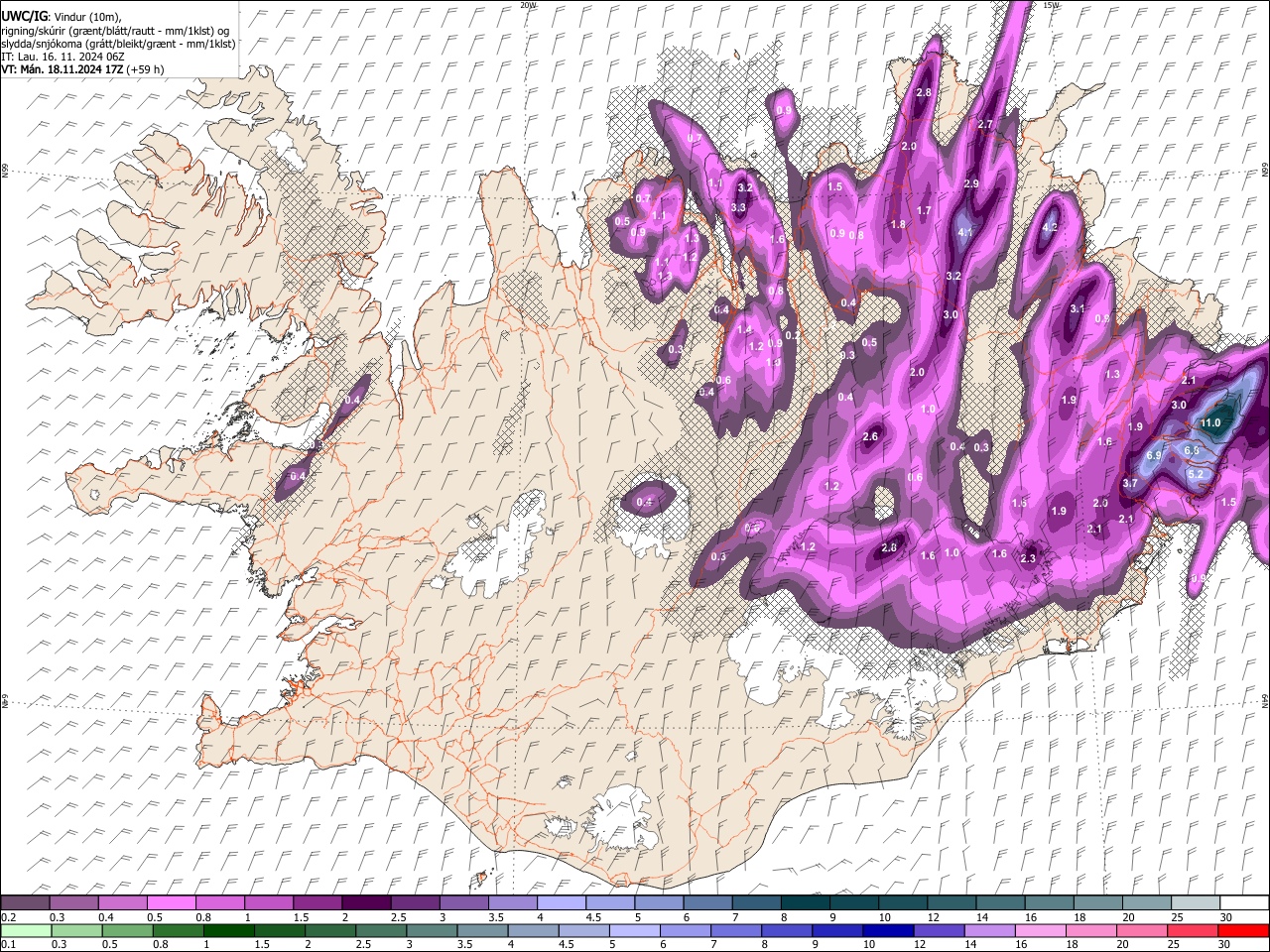Select the 6.8 value label near the east coast

click(1192, 450)
